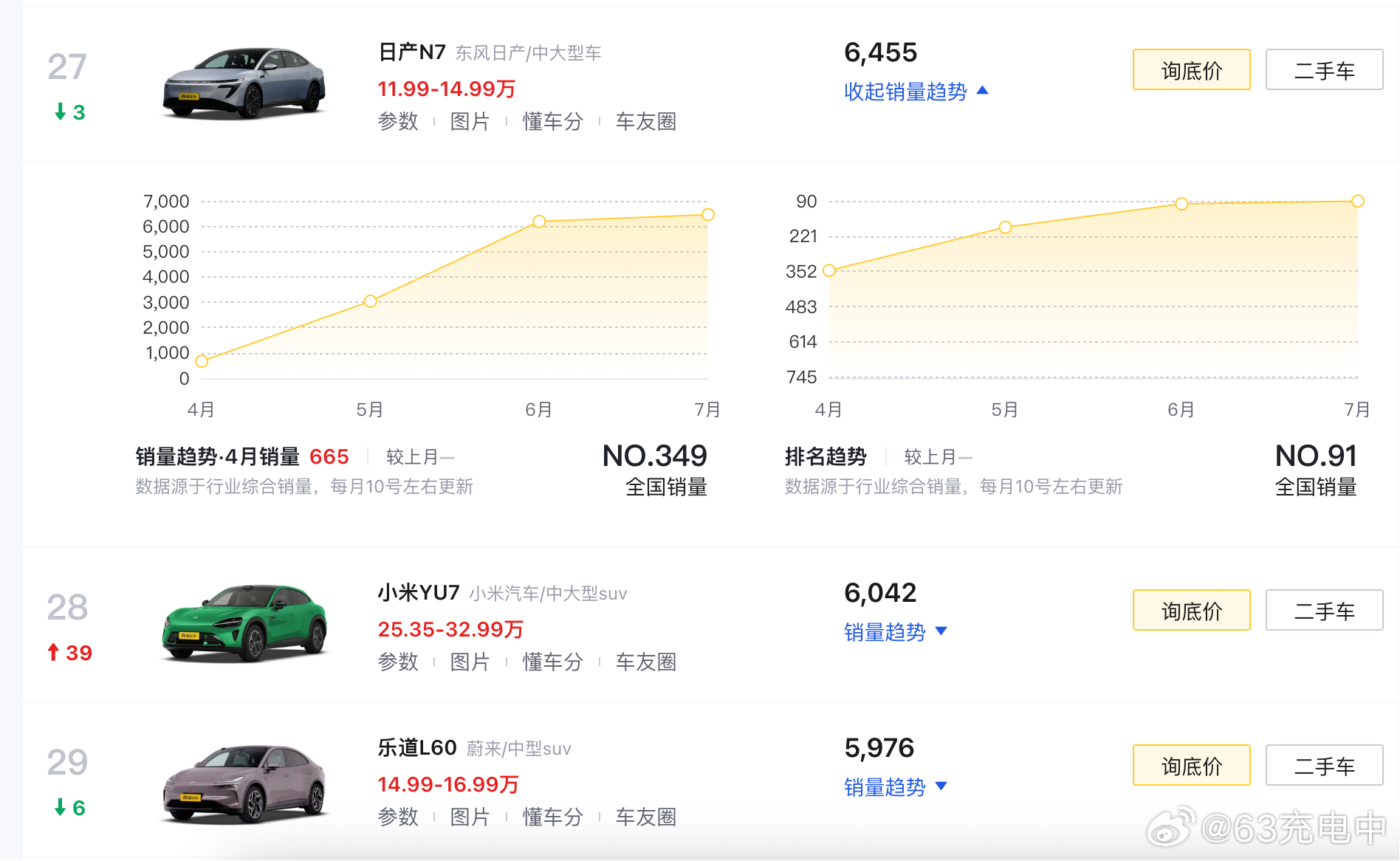Select the 5月 point on ranking chart
This screenshot has height=861, width=1400.
tap(1005, 227)
